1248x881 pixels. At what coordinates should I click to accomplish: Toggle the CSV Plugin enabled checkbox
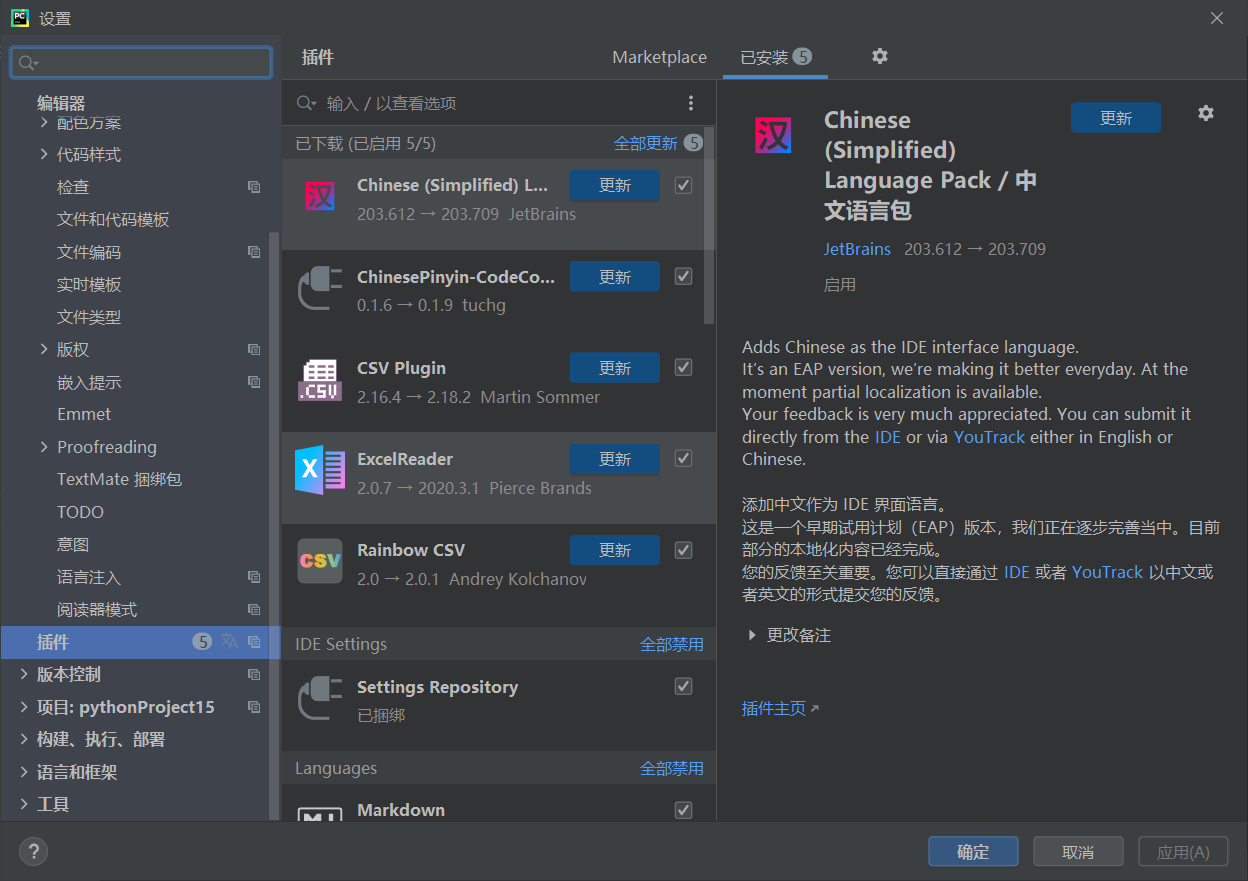click(x=684, y=367)
